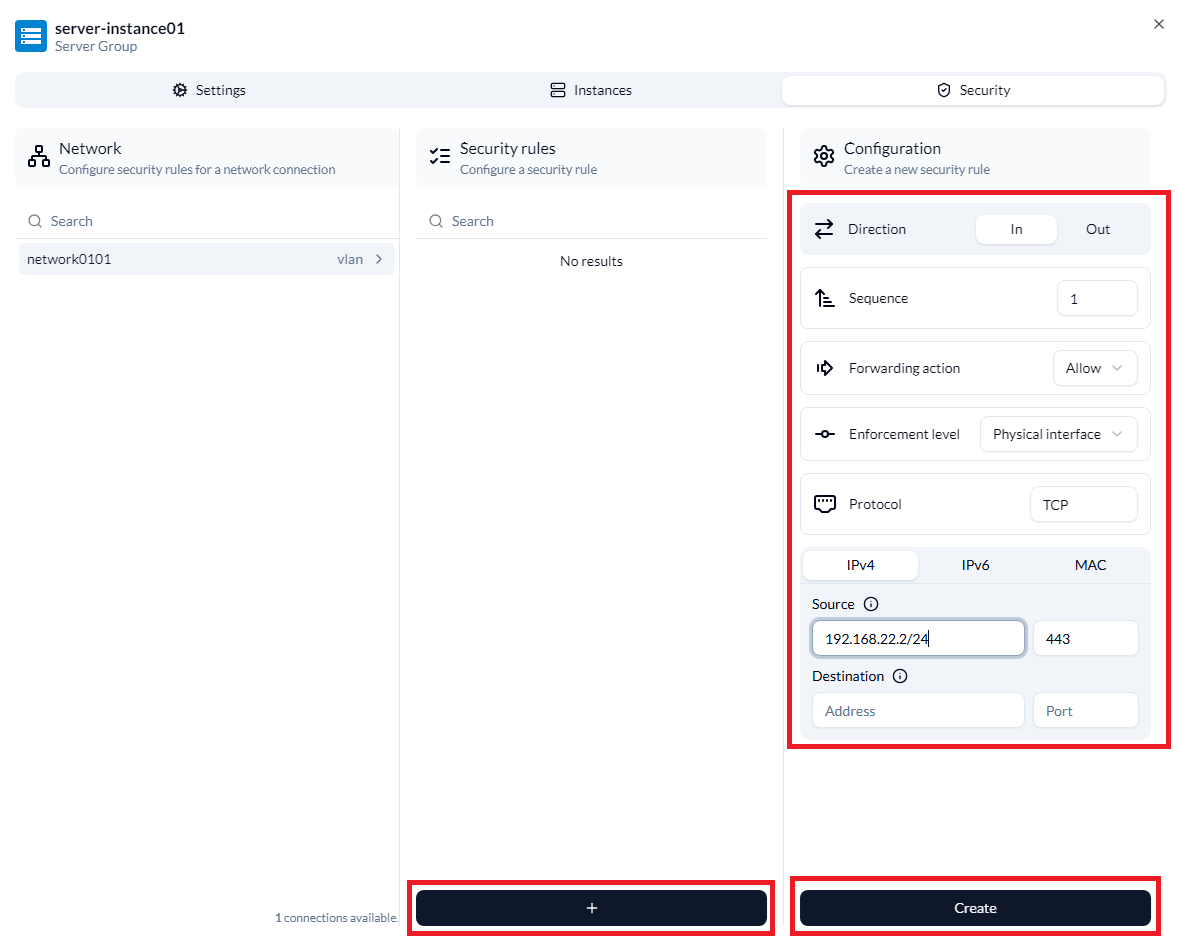The image size is (1177, 944).
Task: Click the Forwarding action arrow icon
Action: pyautogui.click(x=825, y=368)
